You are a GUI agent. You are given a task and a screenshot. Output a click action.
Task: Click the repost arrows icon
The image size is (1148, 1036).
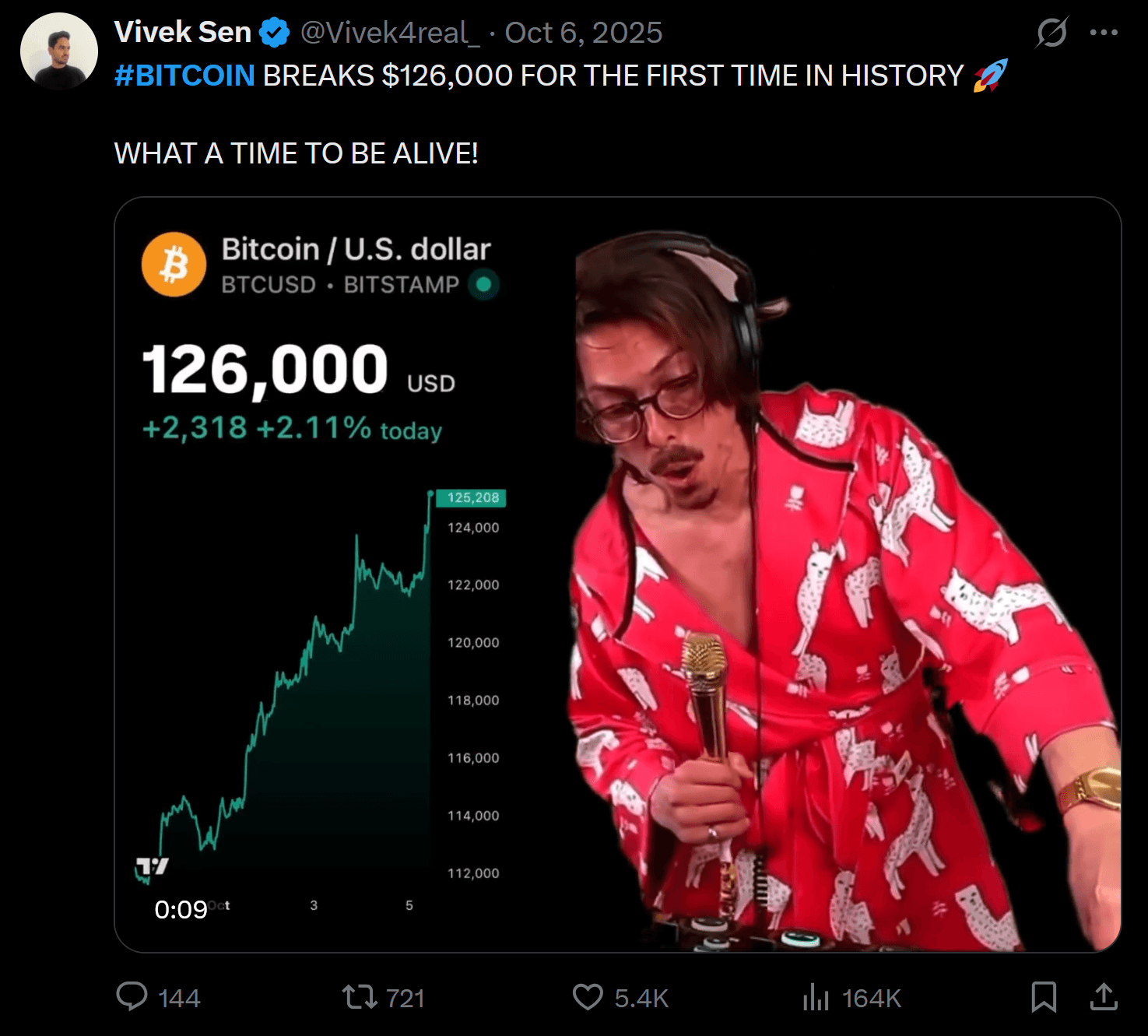360,997
